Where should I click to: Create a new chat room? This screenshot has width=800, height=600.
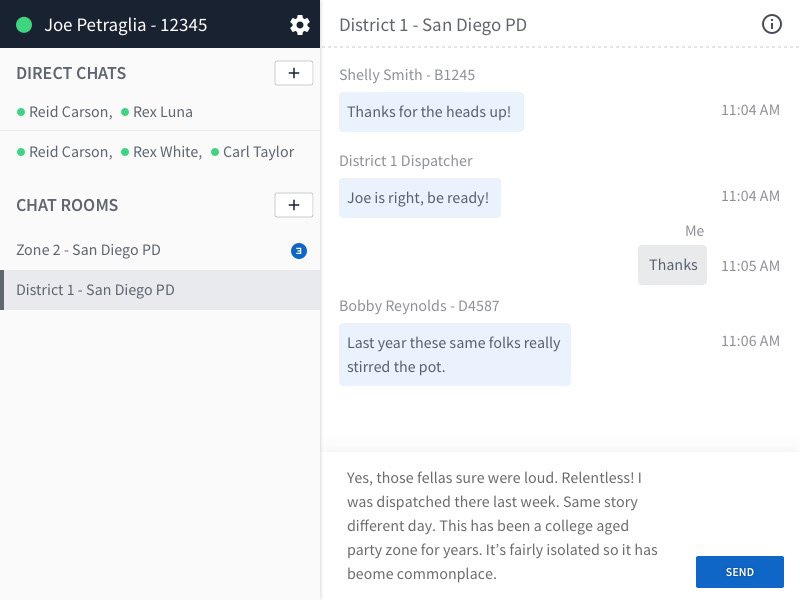[x=294, y=205]
